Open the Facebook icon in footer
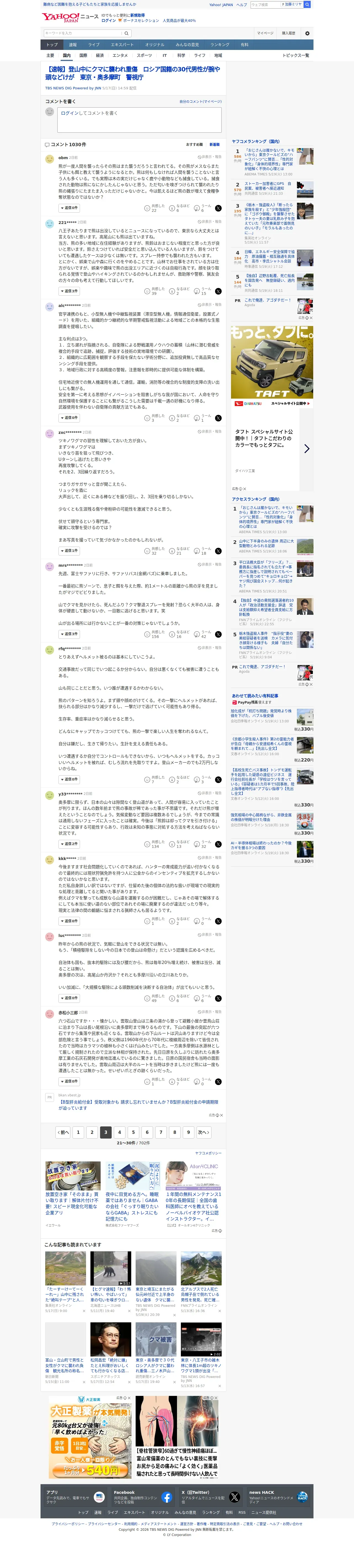 point(167,1497)
